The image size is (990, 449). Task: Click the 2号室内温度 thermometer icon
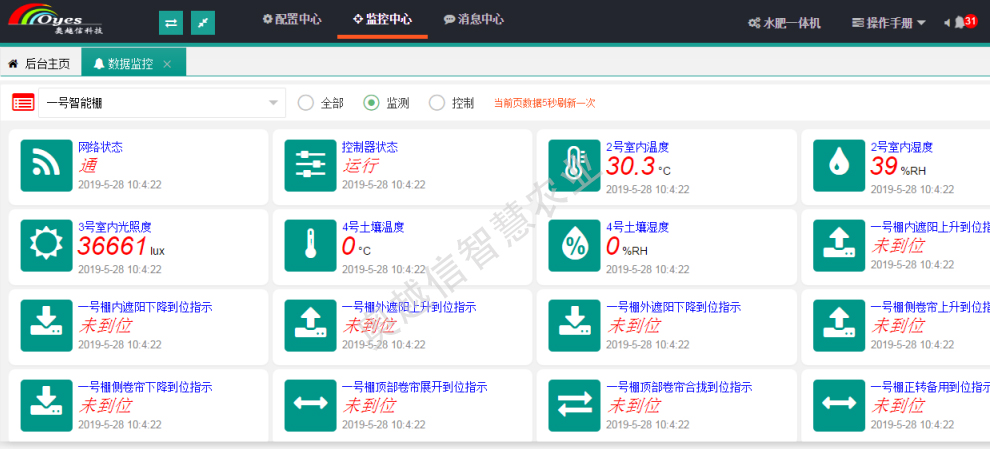coord(575,165)
